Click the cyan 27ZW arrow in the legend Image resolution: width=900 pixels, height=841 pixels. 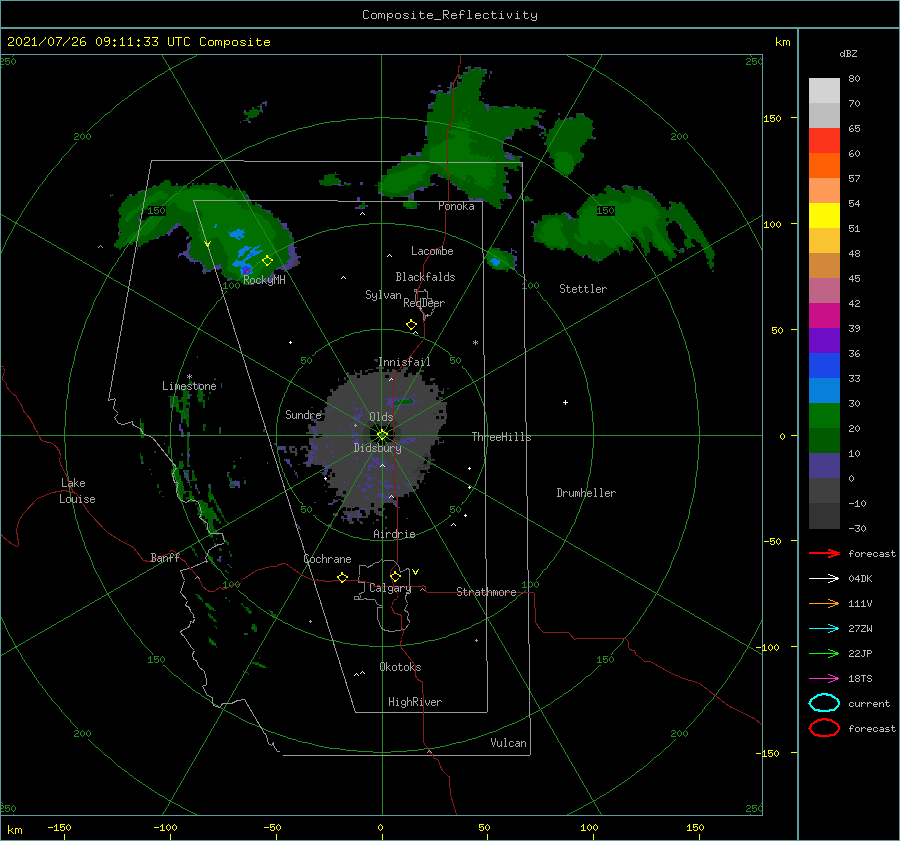(824, 629)
